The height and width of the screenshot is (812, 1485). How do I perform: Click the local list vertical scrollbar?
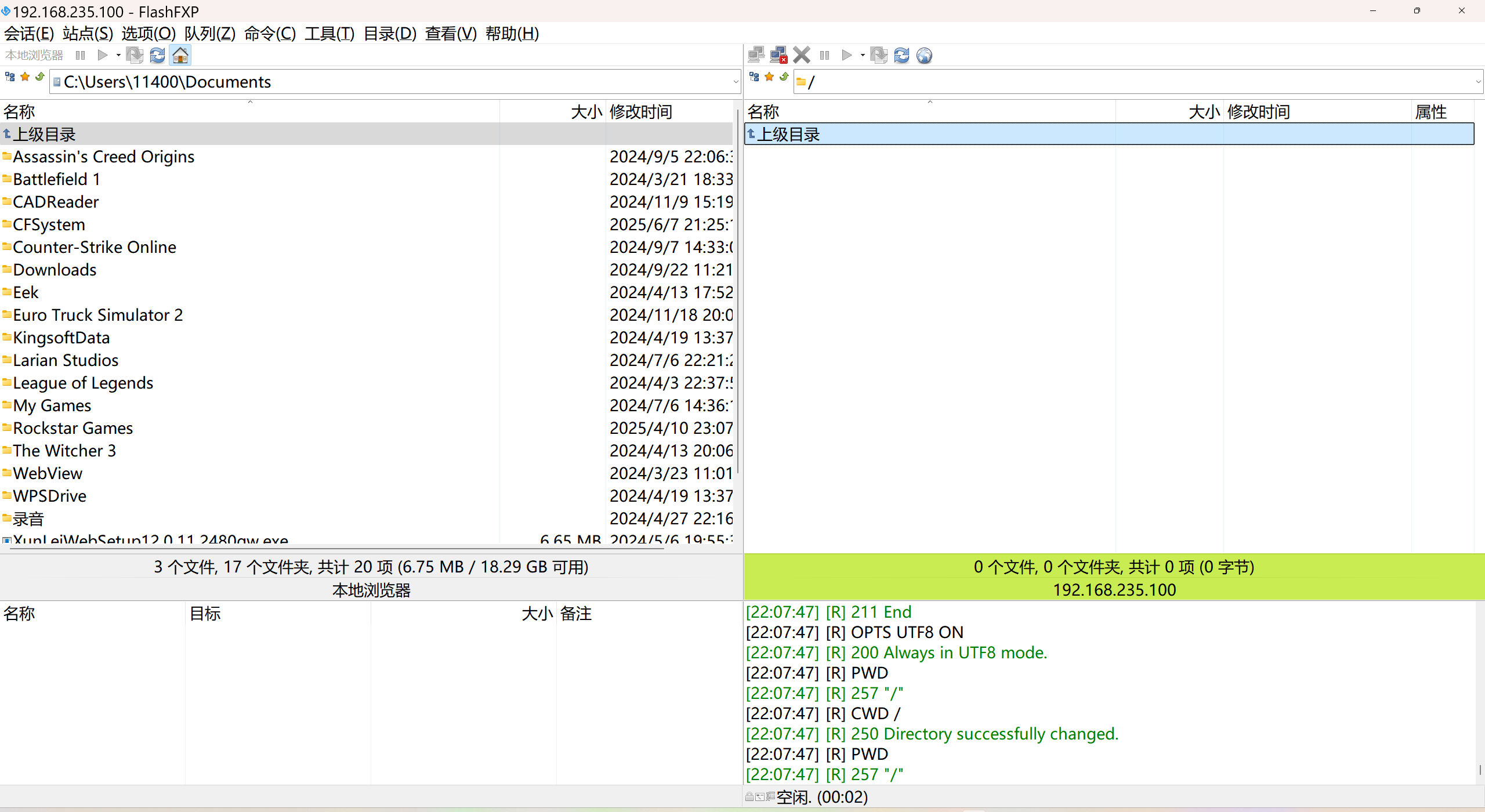pyautogui.click(x=737, y=290)
